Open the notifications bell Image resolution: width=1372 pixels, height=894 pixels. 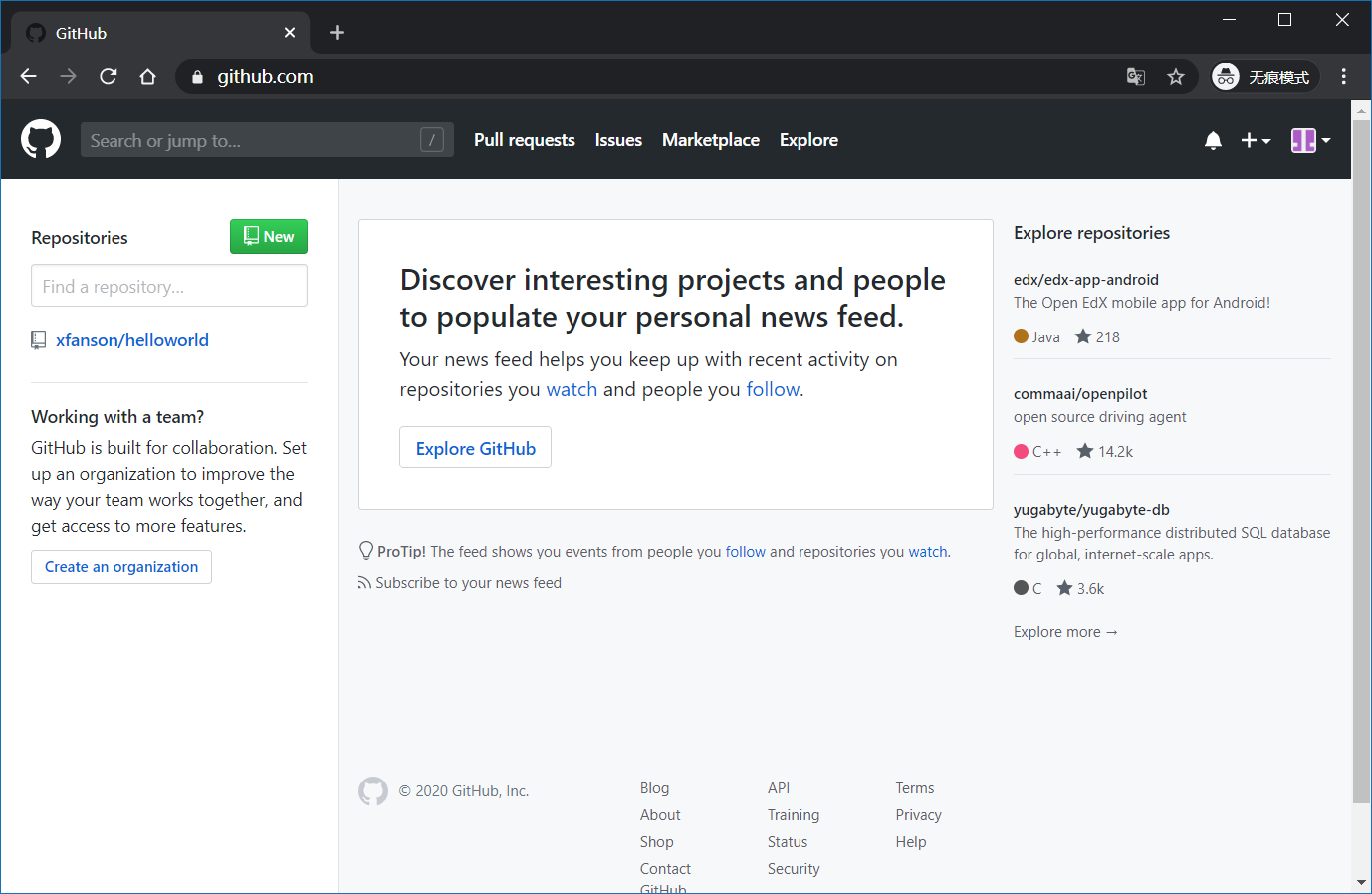click(x=1213, y=141)
